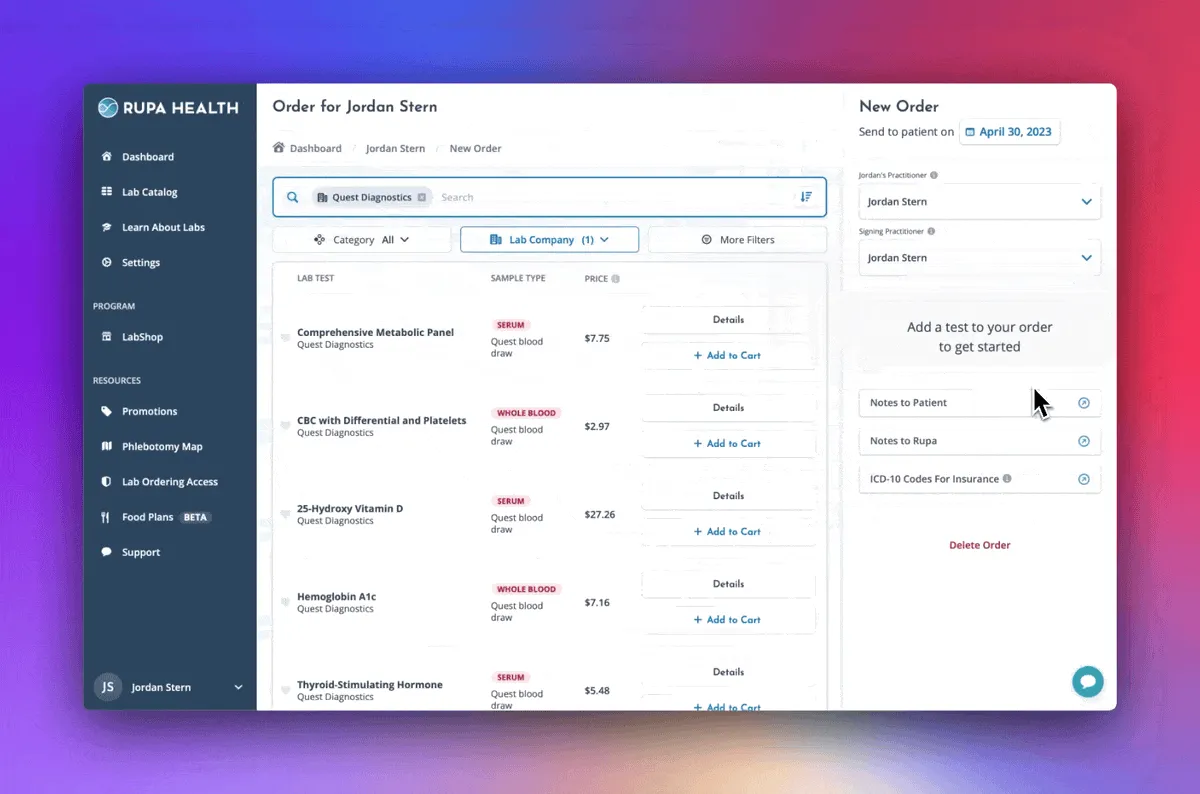Click Signing Practitioner info icon

[x=931, y=231]
